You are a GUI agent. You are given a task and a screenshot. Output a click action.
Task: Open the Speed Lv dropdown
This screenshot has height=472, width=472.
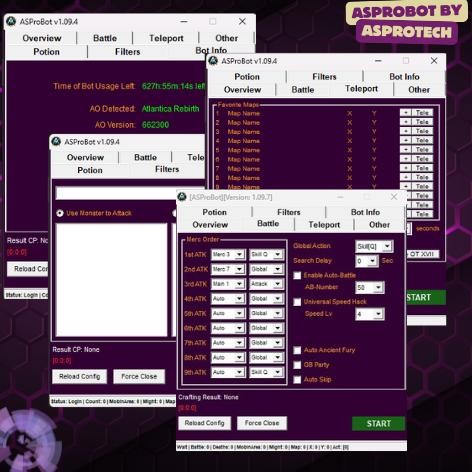coord(370,314)
